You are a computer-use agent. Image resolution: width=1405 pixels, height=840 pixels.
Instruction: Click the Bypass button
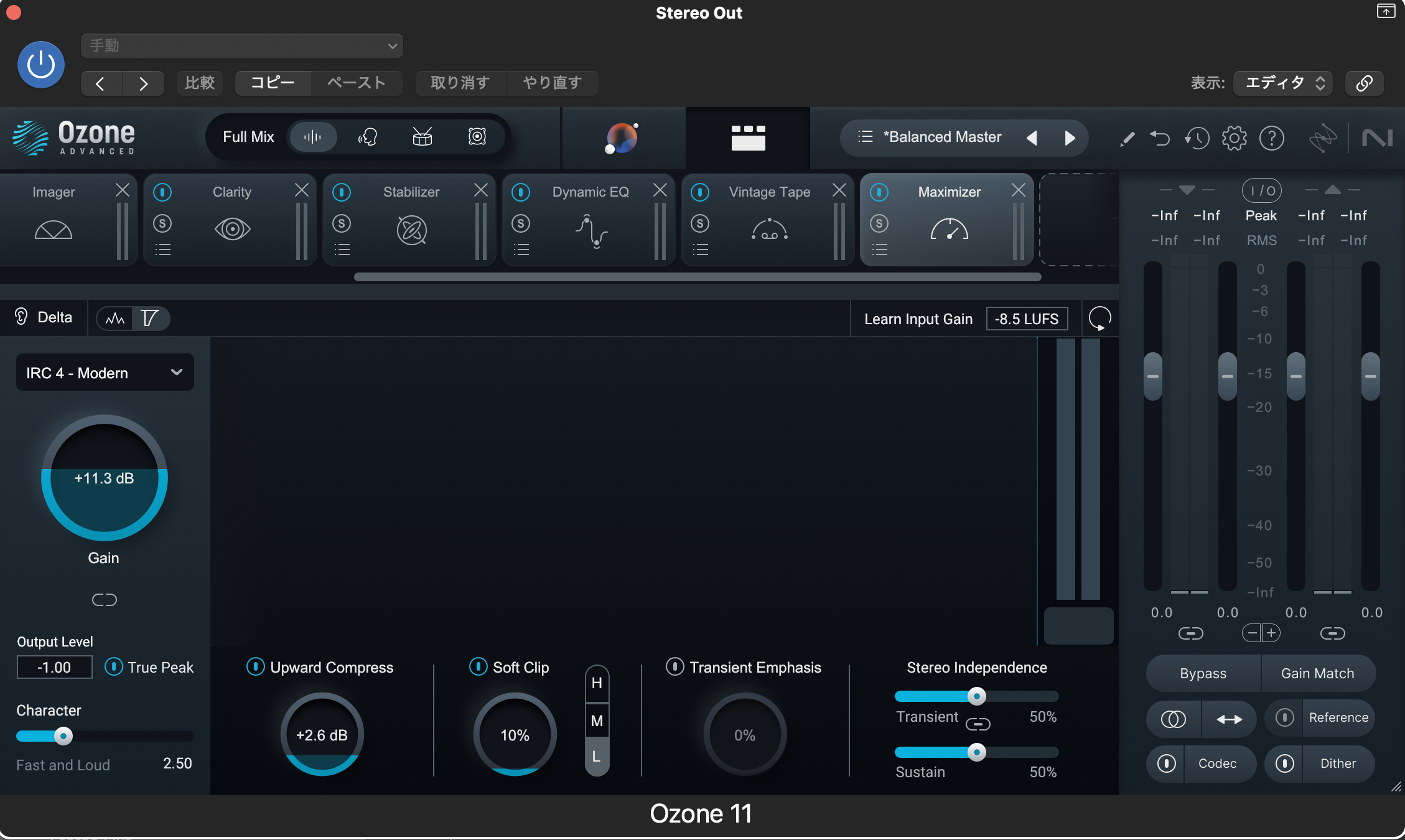click(1203, 673)
